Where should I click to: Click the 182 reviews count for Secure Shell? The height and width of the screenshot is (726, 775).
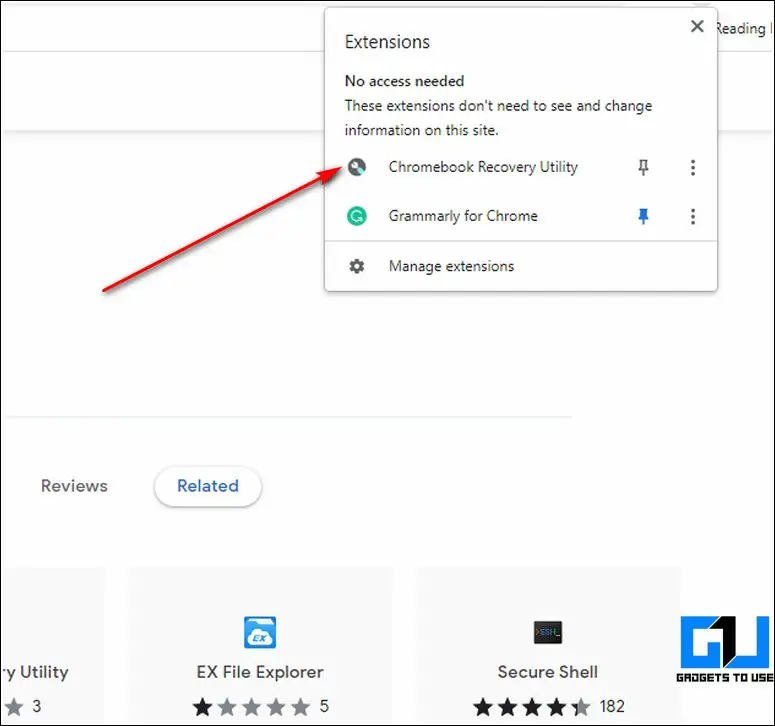tap(612, 707)
